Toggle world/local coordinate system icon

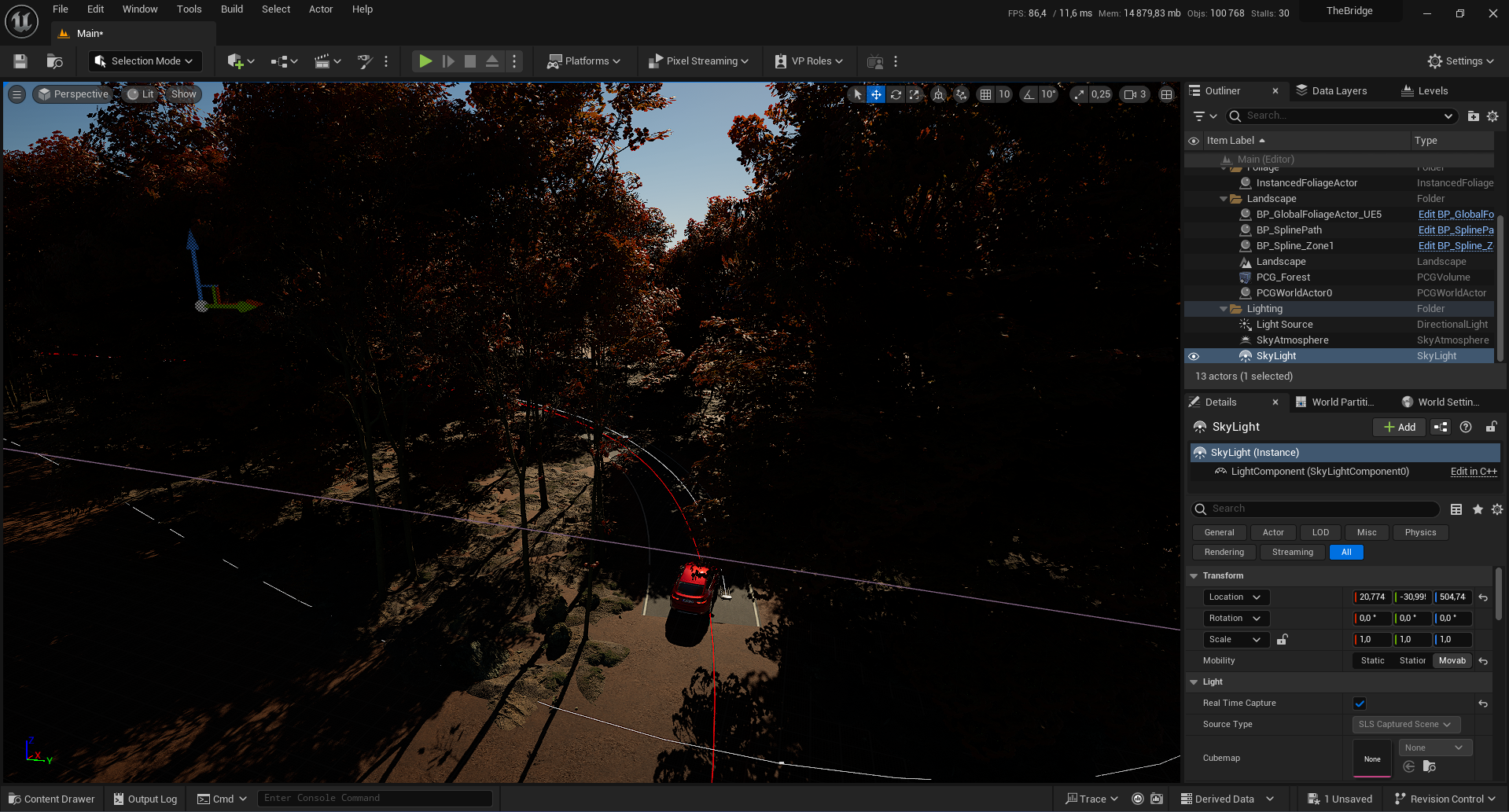pos(939,94)
